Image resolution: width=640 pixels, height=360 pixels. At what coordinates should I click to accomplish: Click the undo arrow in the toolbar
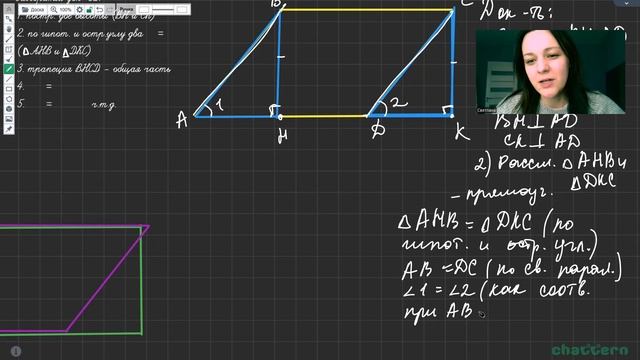tap(100, 9)
